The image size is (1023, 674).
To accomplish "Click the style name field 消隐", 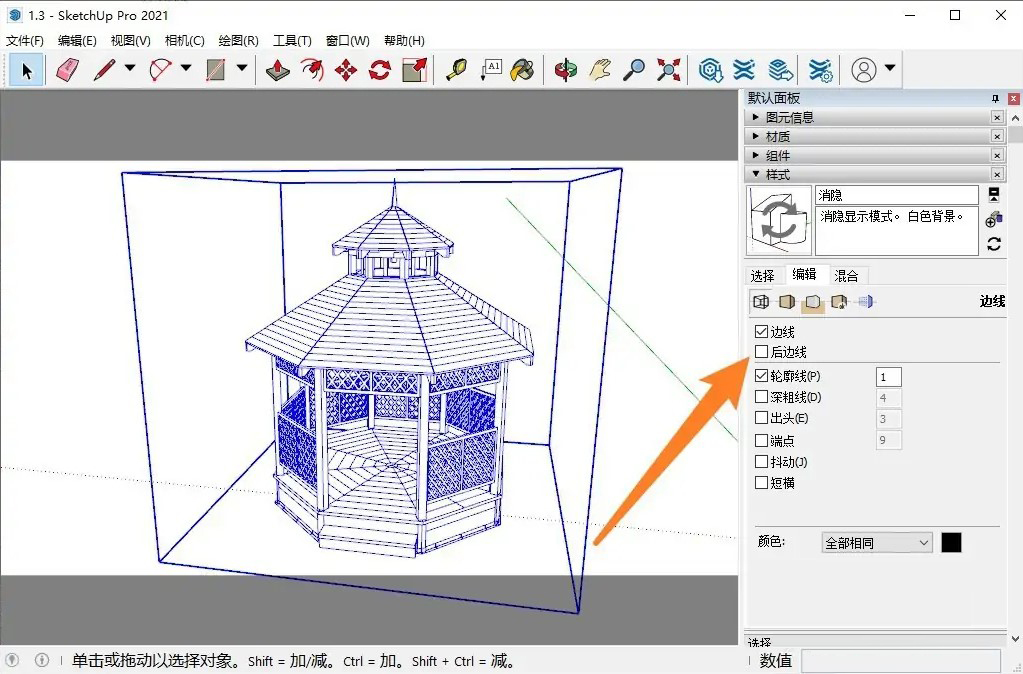I will [x=896, y=195].
